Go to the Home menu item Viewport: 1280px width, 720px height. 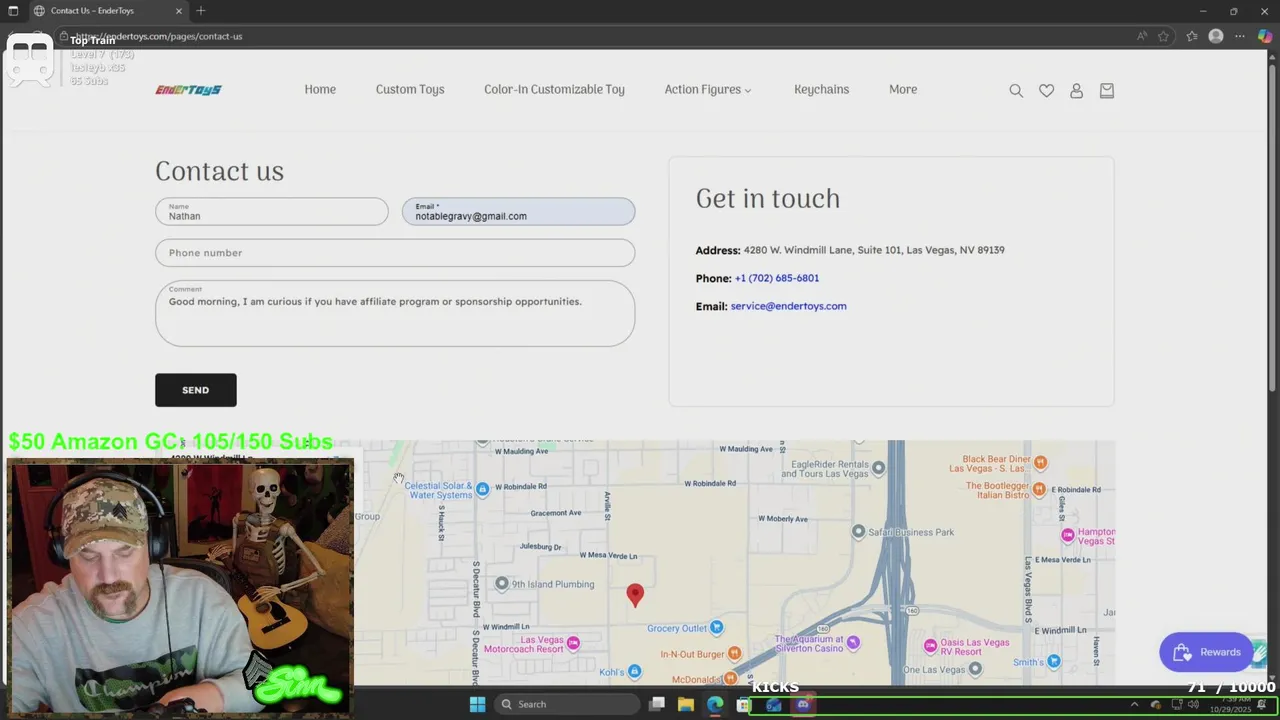coord(320,90)
